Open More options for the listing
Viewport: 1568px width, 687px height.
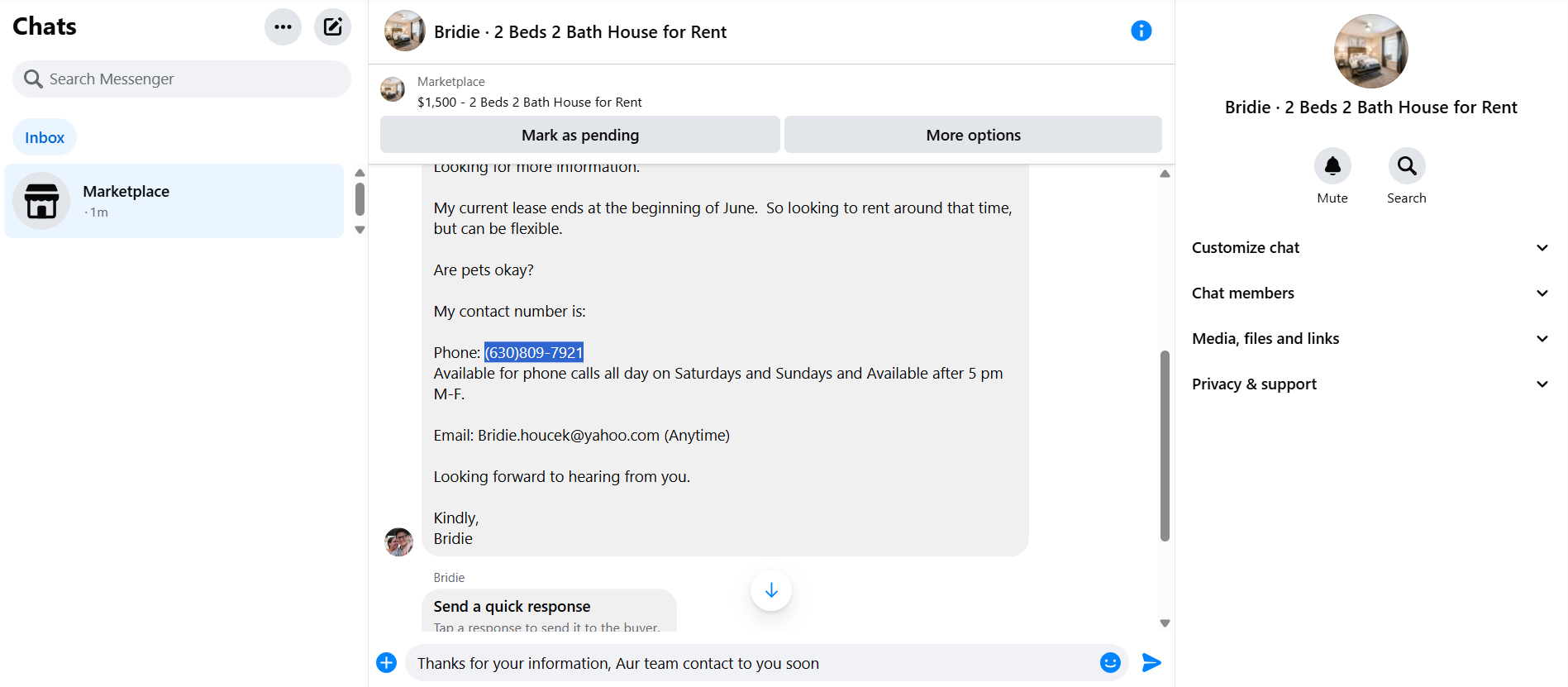point(973,135)
